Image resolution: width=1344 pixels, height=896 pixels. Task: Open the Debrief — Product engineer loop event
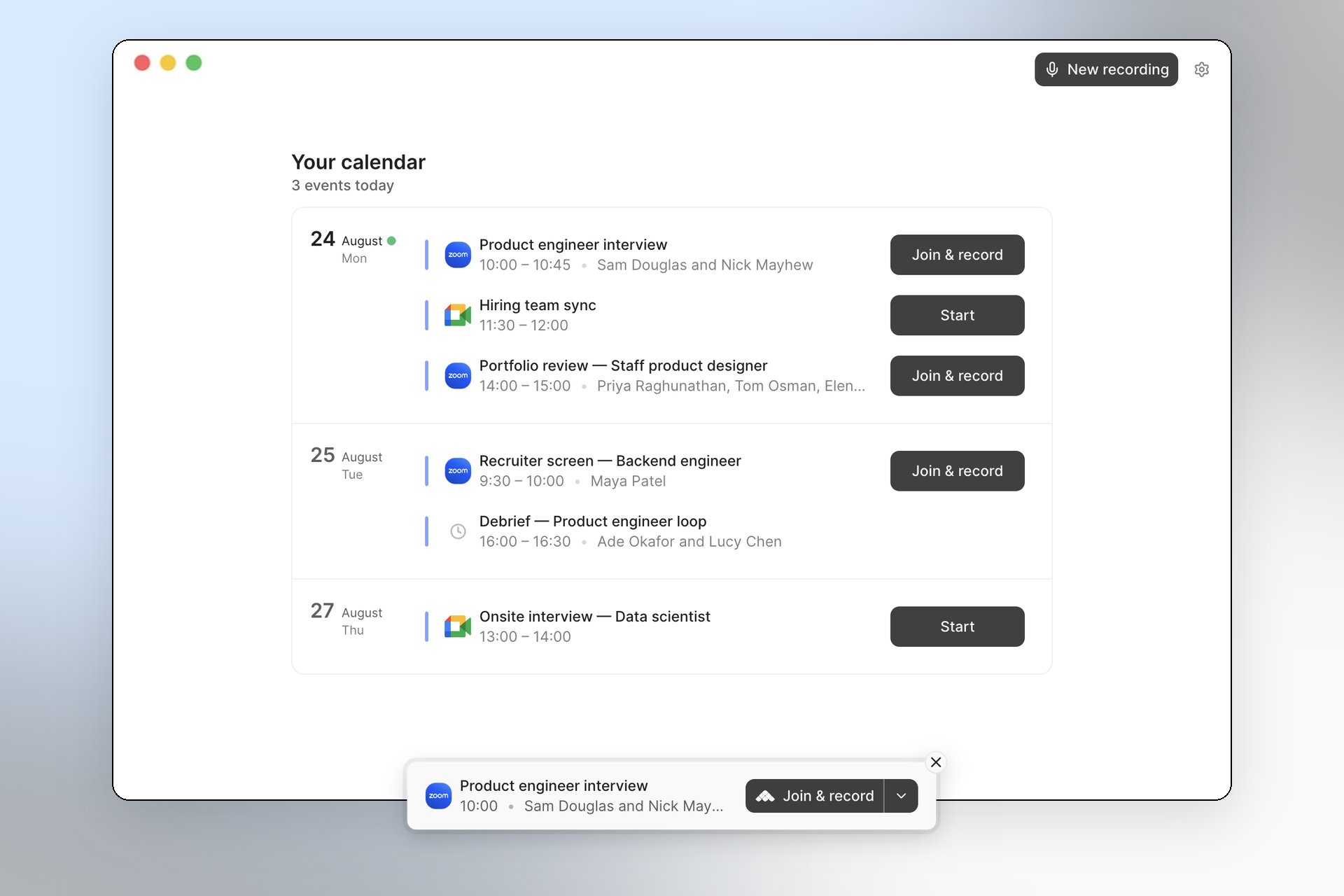725,531
